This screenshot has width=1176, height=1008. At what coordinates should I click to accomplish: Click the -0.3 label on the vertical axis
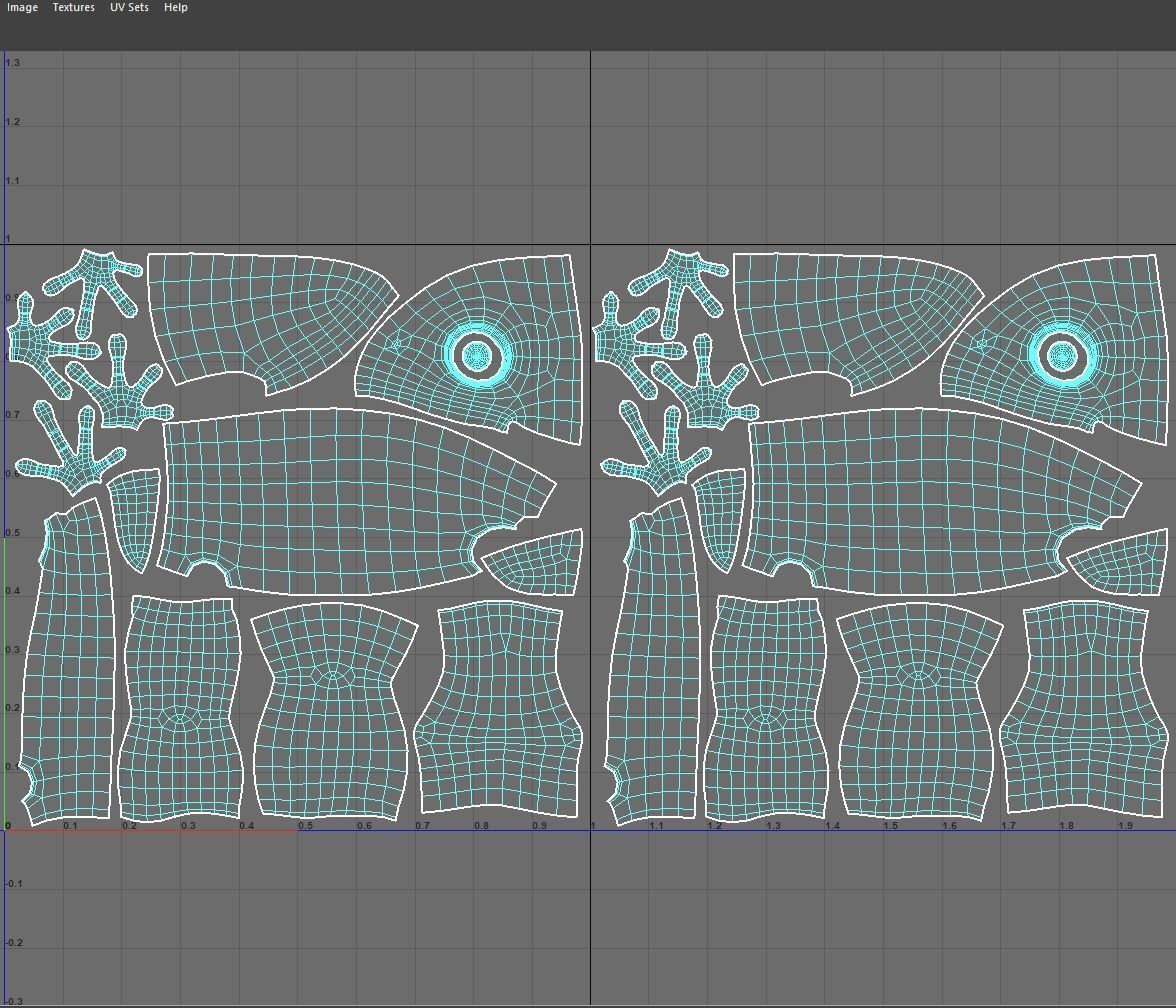coord(14,1001)
